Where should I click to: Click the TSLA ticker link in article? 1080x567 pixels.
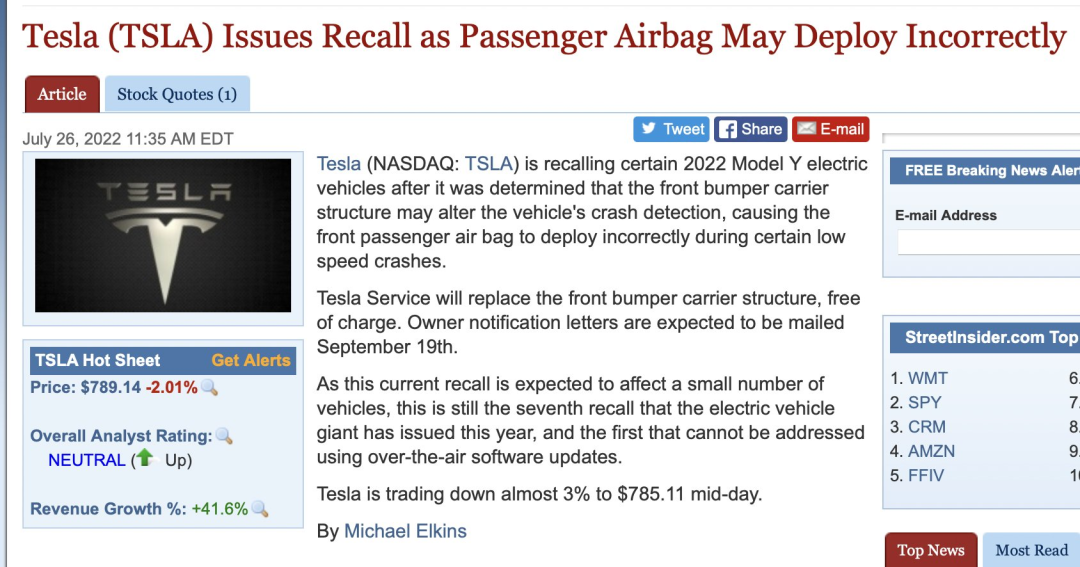[x=488, y=164]
